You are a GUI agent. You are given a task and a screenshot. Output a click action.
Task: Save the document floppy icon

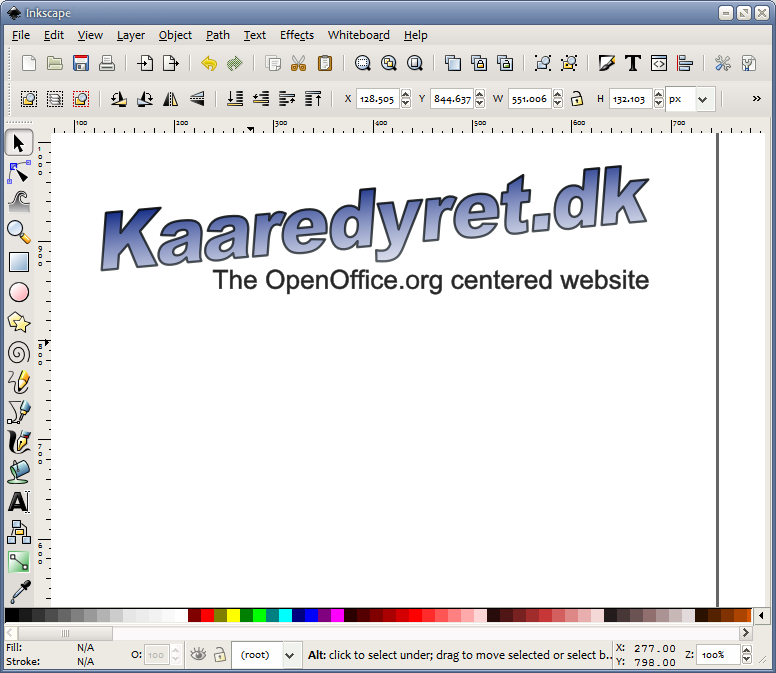(x=81, y=63)
